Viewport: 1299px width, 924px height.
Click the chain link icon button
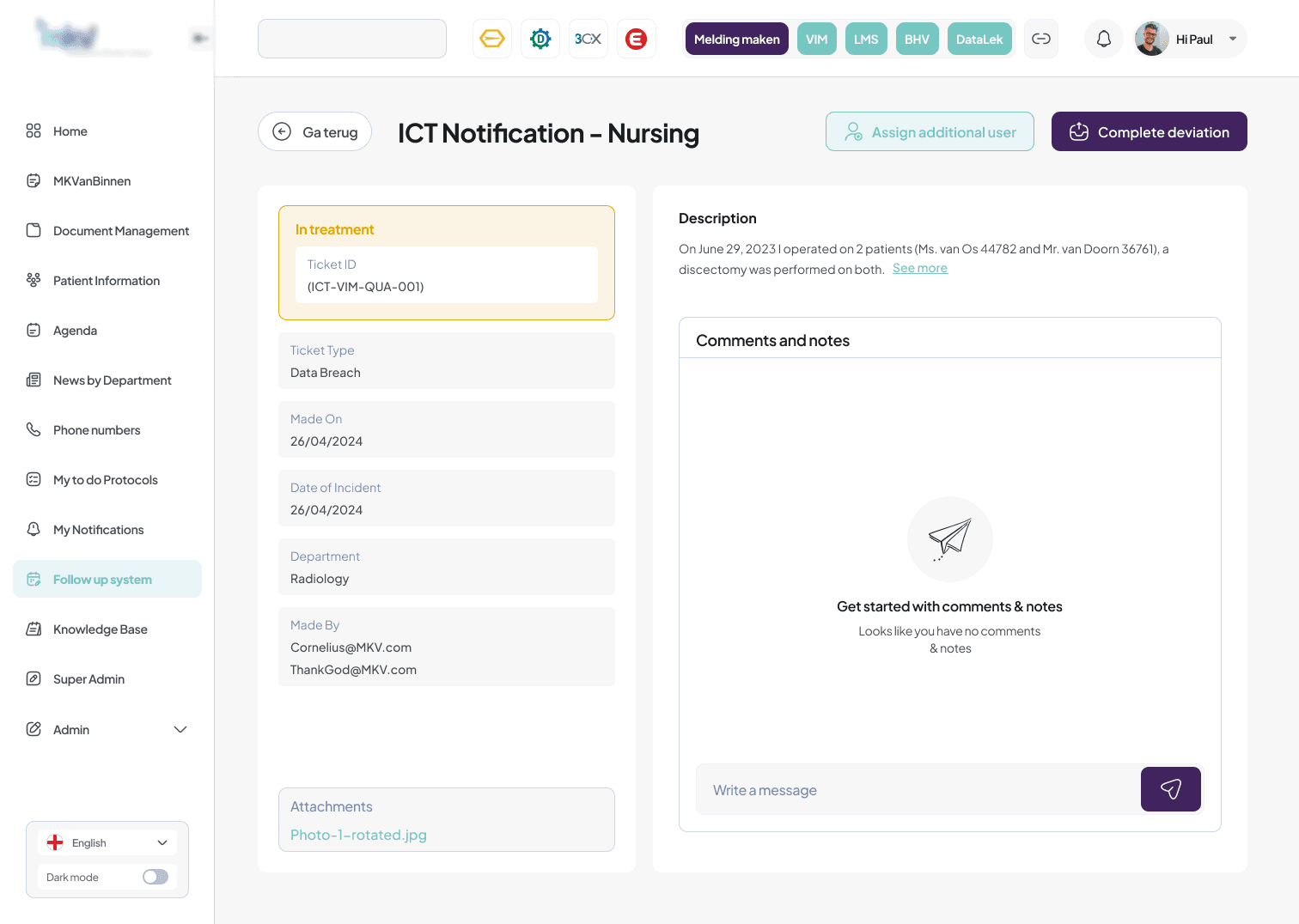[x=1040, y=39]
